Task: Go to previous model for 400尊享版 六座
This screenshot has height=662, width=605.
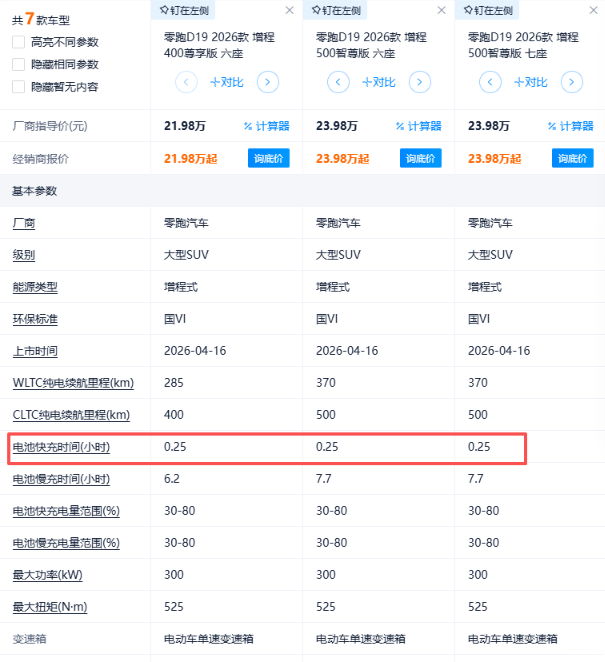Action: pyautogui.click(x=186, y=82)
